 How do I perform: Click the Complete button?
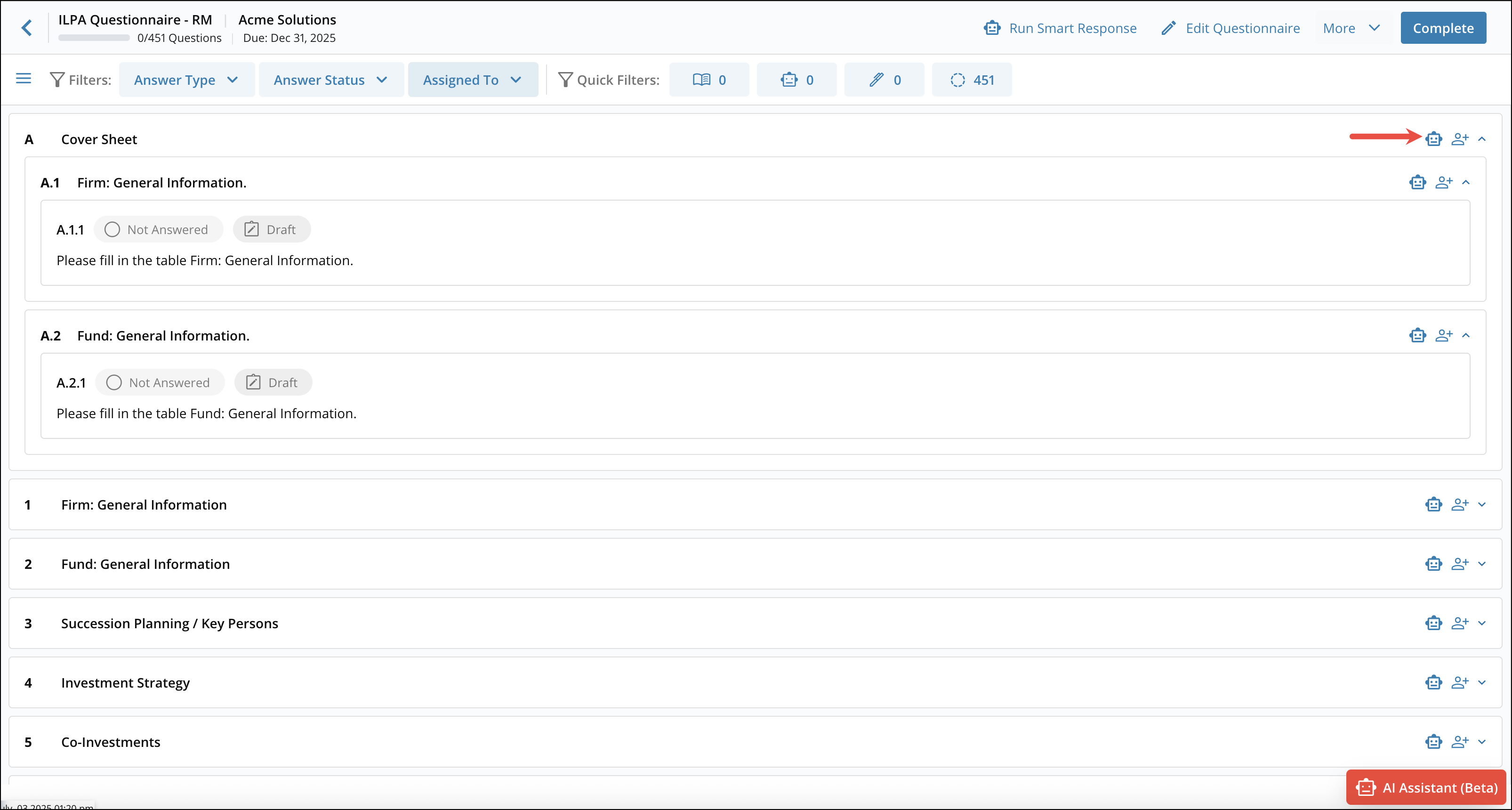pyautogui.click(x=1443, y=28)
